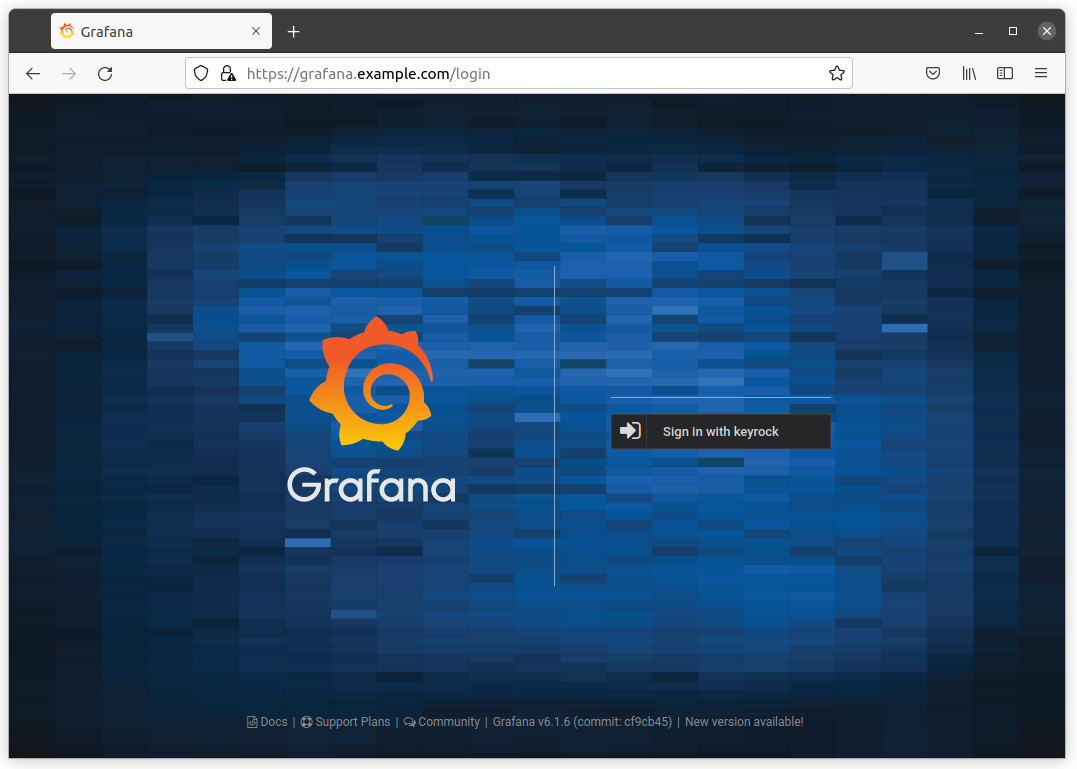The height and width of the screenshot is (769, 1077).
Task: Open Firefox hamburger menu
Action: [1041, 73]
